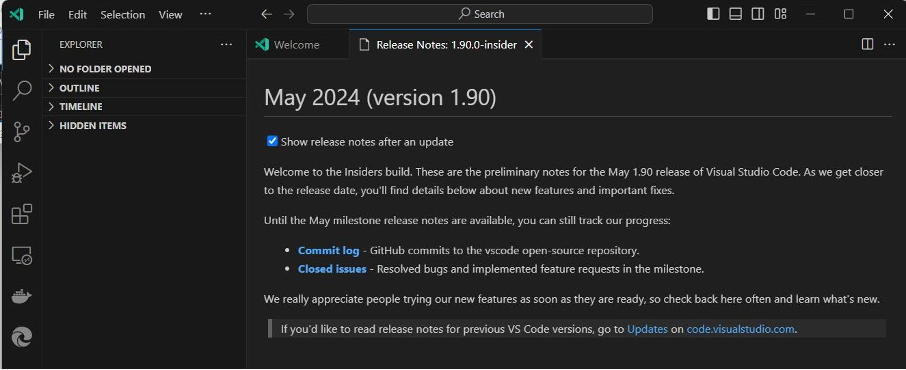Expand the OUTLINE section
Viewport: 906px width, 370px height.
click(144, 88)
